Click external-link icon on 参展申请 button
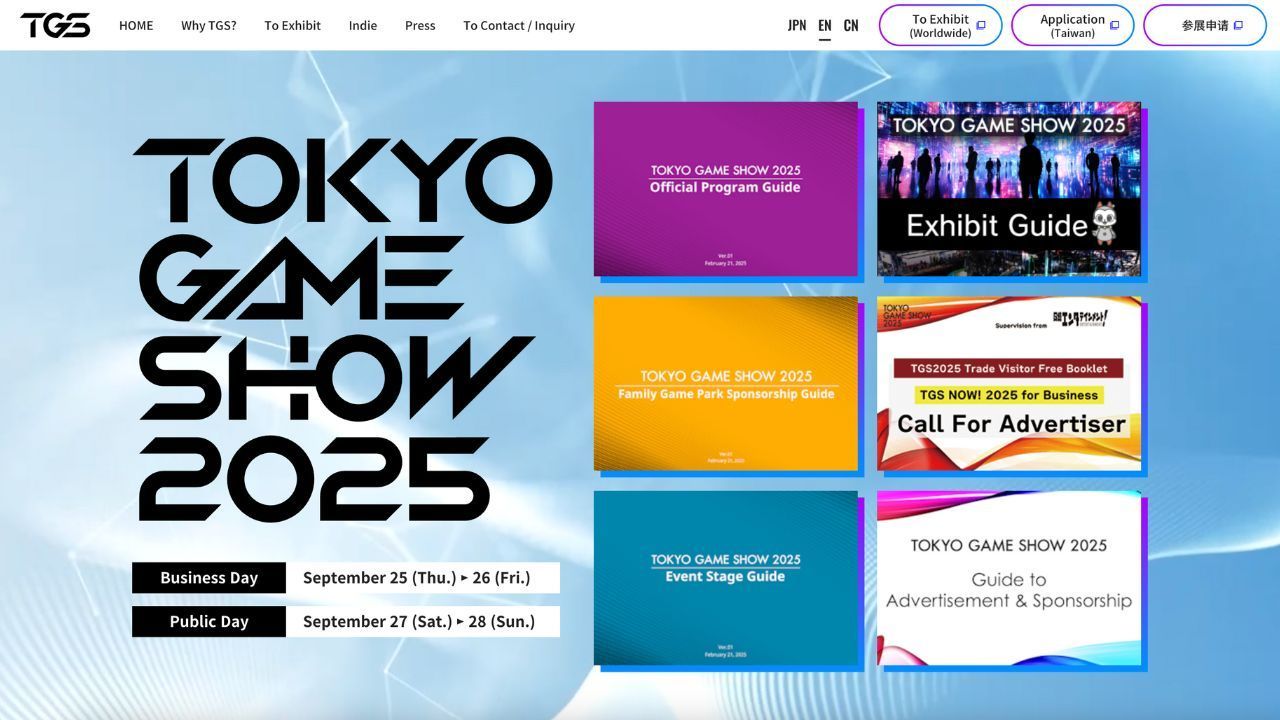This screenshot has height=720, width=1280. point(1238,25)
